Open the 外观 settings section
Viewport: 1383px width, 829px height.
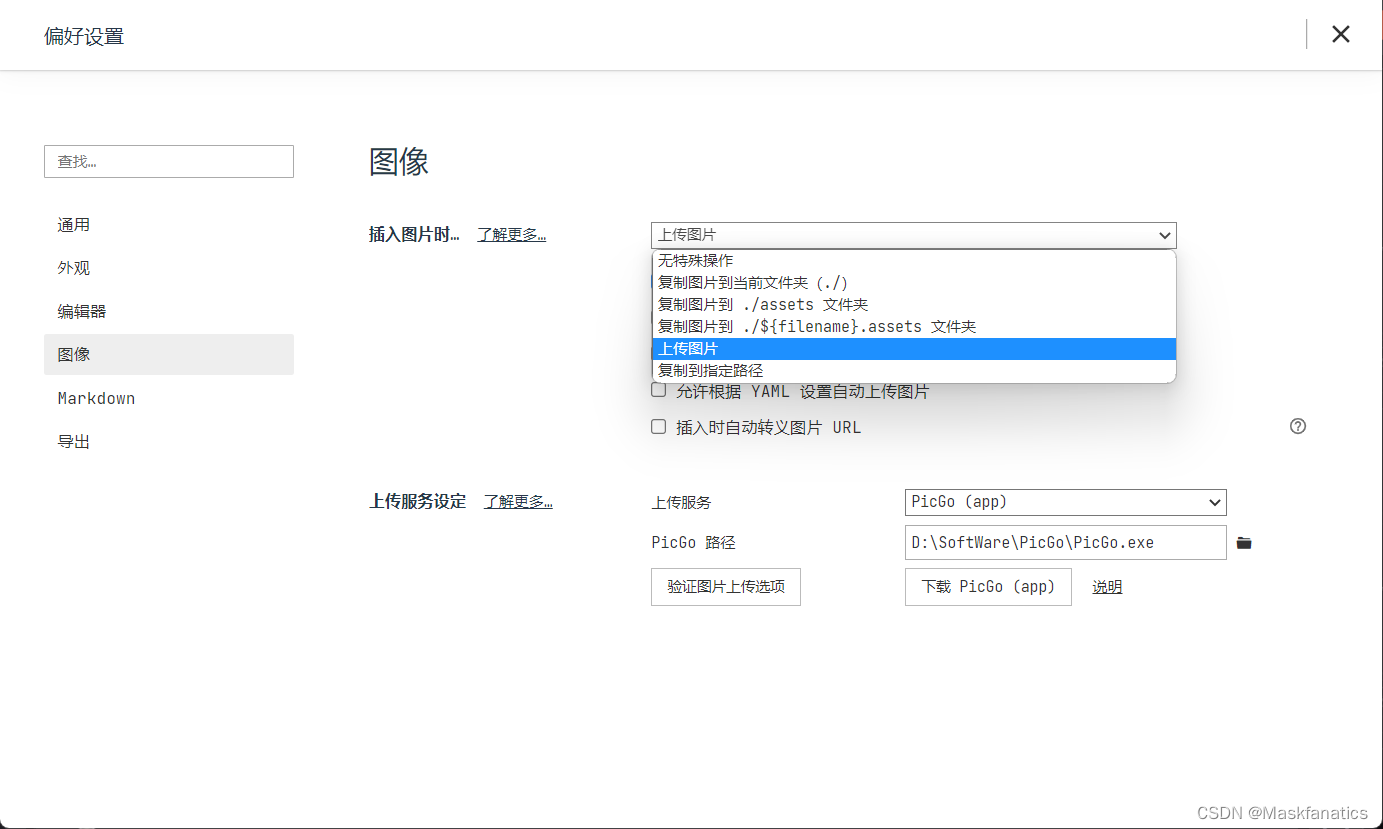pos(169,268)
